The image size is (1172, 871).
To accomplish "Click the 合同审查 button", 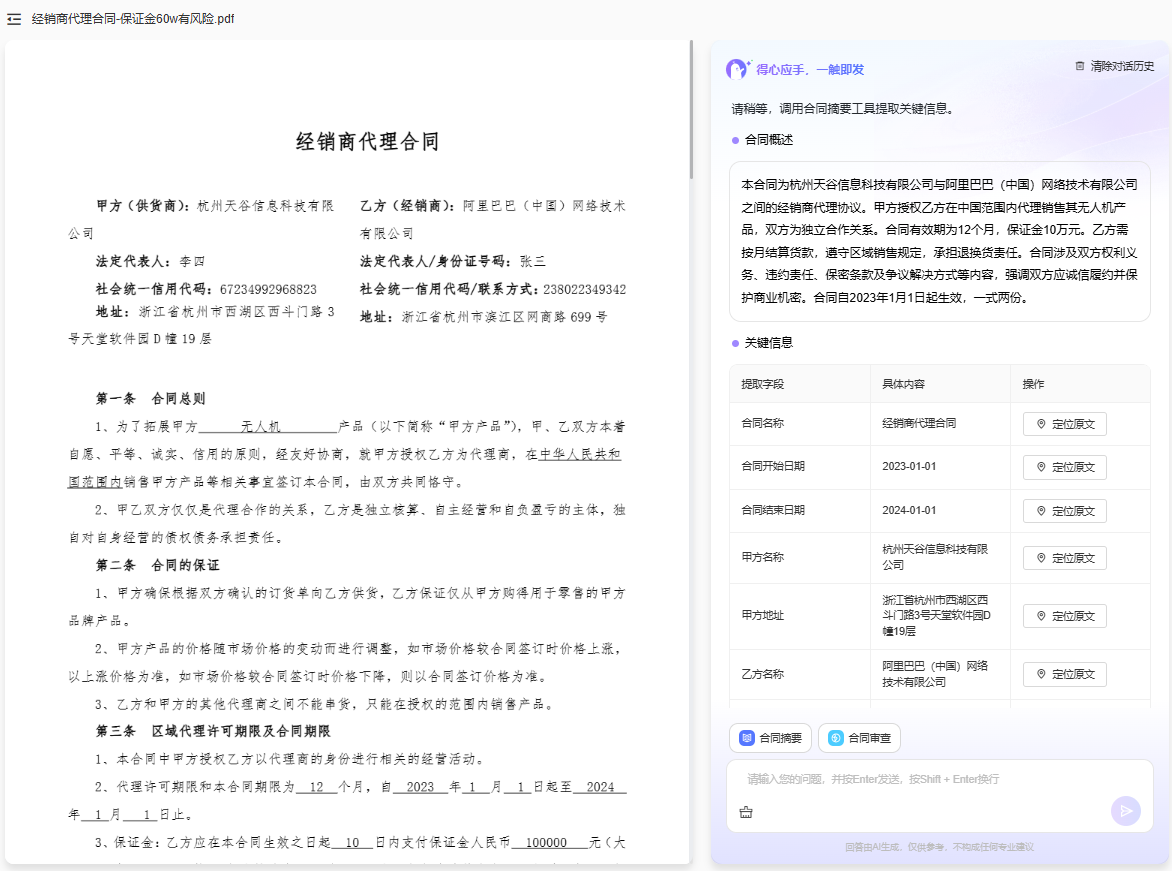I will (859, 738).
